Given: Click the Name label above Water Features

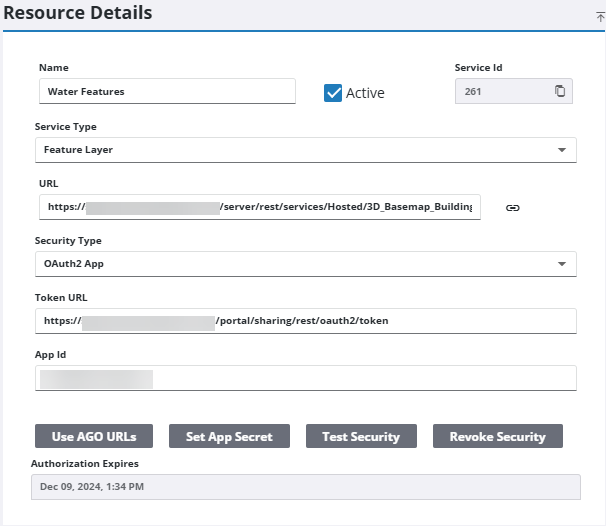Looking at the screenshot, I should pos(54,68).
